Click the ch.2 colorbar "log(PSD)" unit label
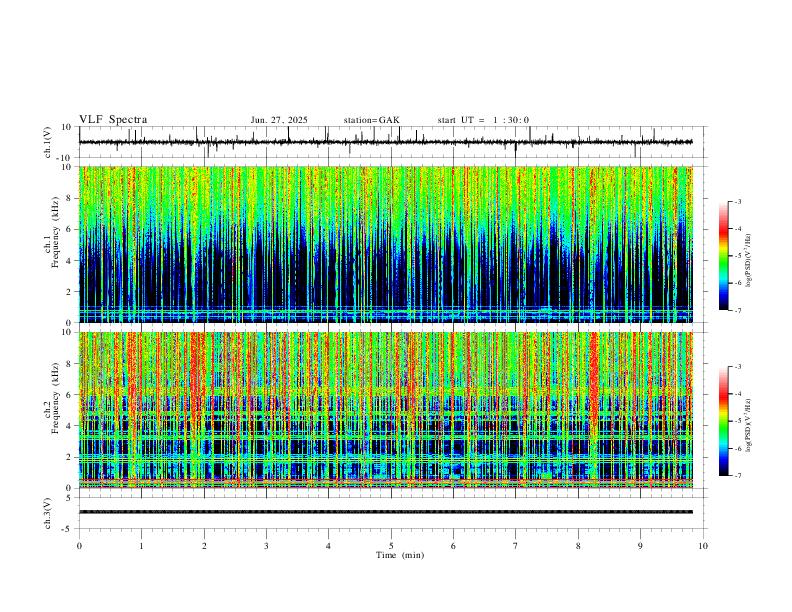Image resolution: width=792 pixels, height=612 pixels. click(749, 425)
